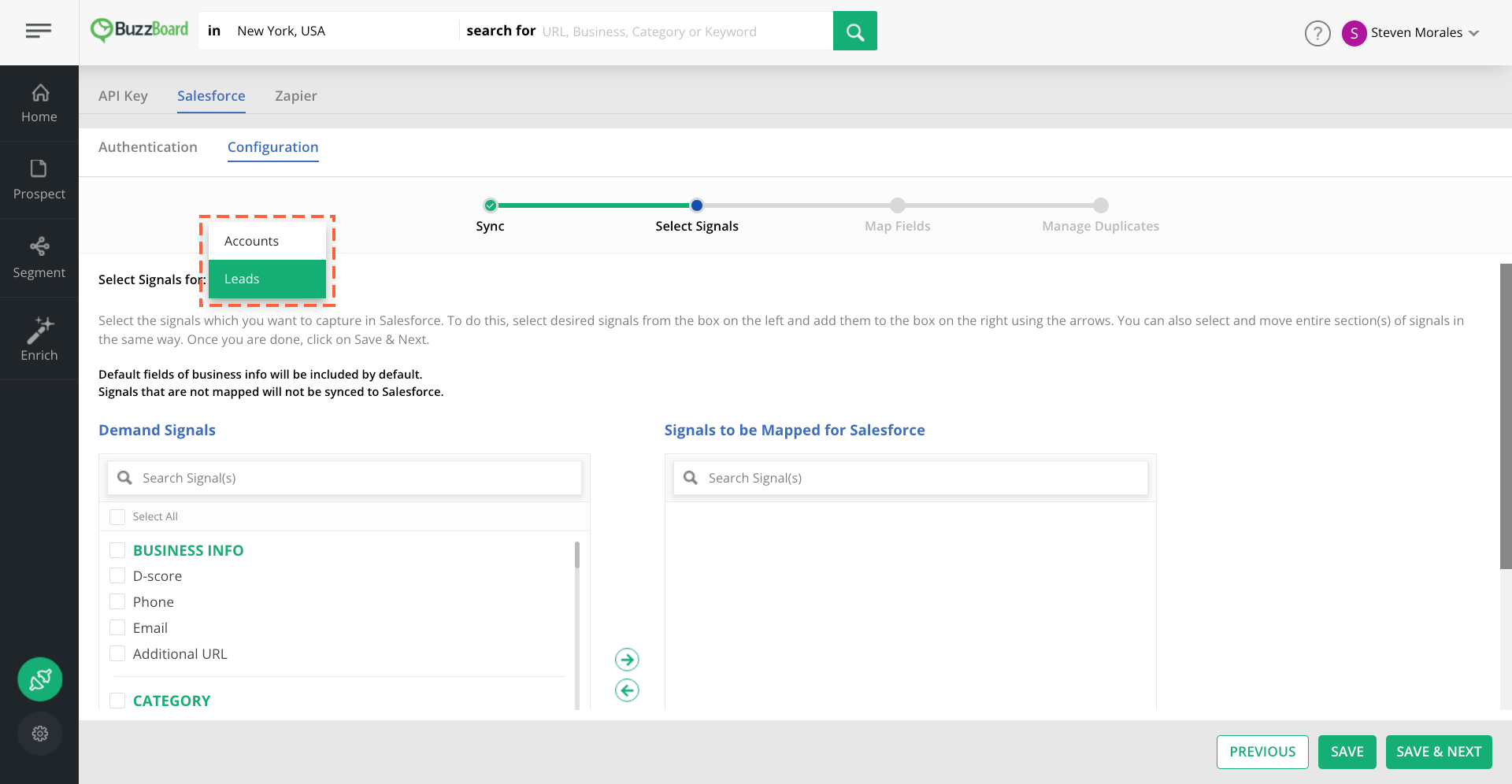Screen dimensions: 1512x784
Task: Go to Home in the sidebar
Action: tap(39, 103)
